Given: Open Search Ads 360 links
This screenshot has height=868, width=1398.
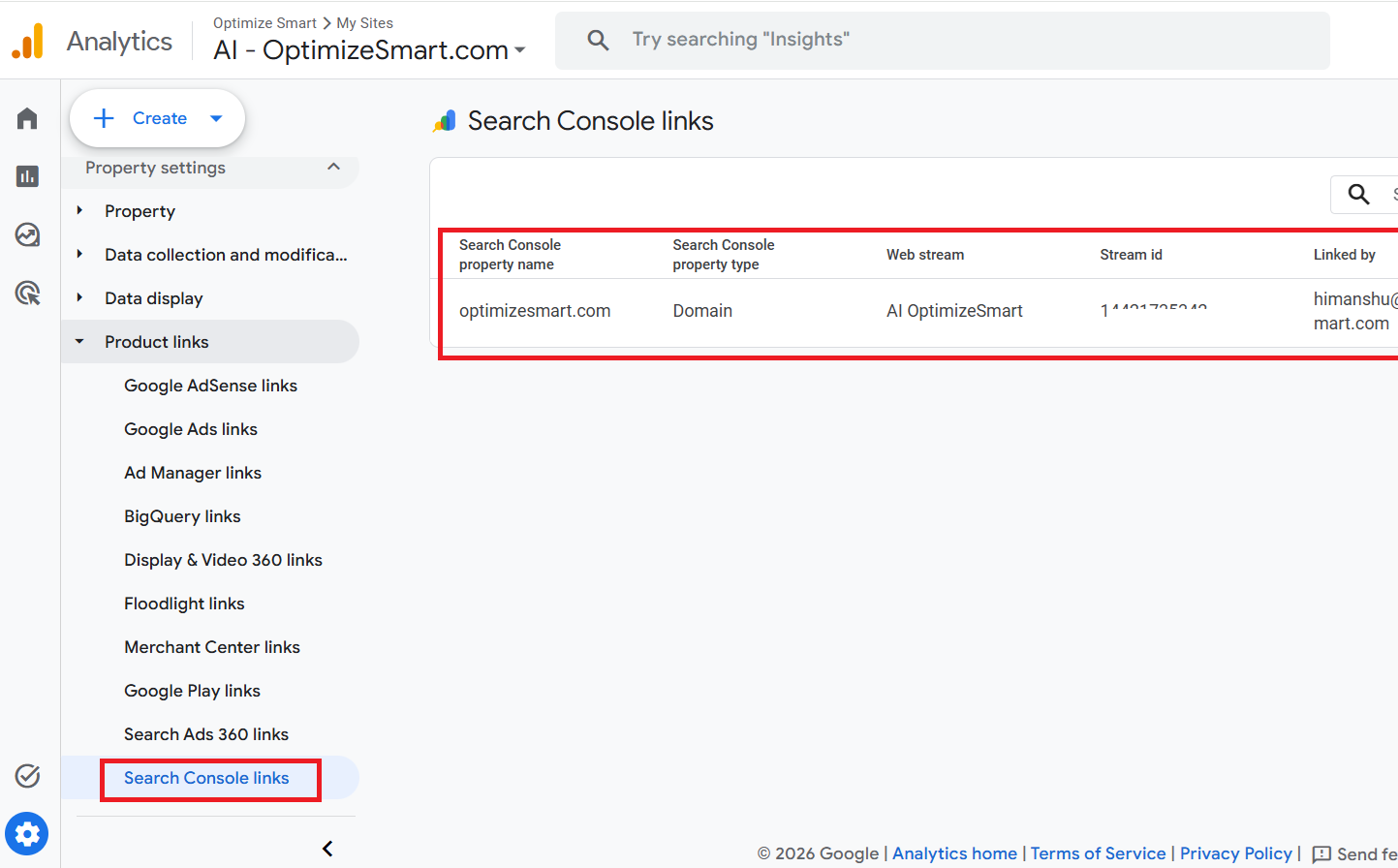Looking at the screenshot, I should (x=206, y=734).
